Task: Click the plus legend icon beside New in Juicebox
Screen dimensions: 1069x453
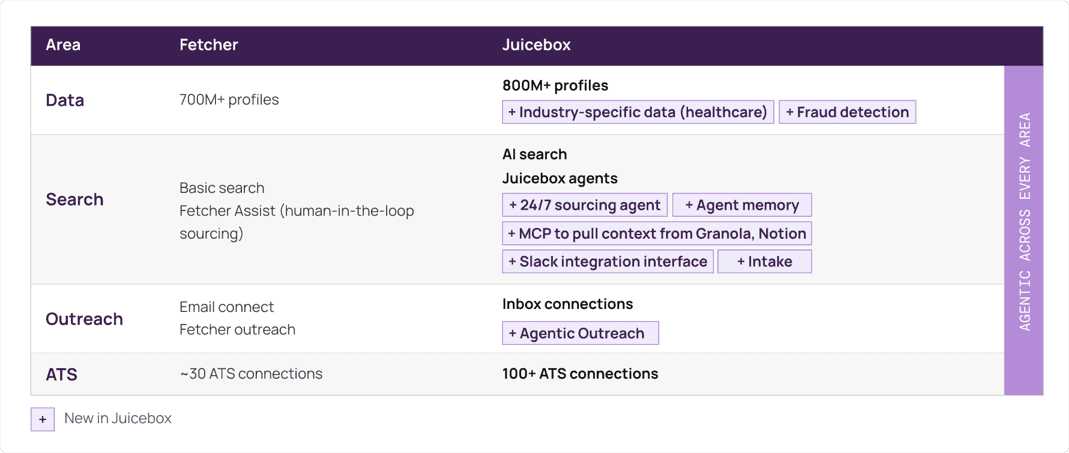Action: (42, 419)
